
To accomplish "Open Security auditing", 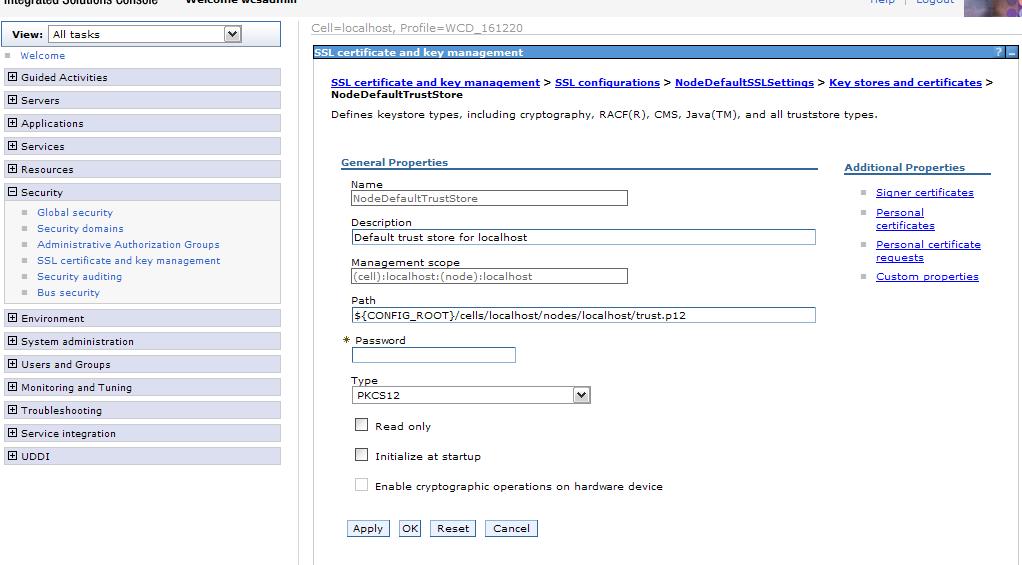I will [80, 276].
